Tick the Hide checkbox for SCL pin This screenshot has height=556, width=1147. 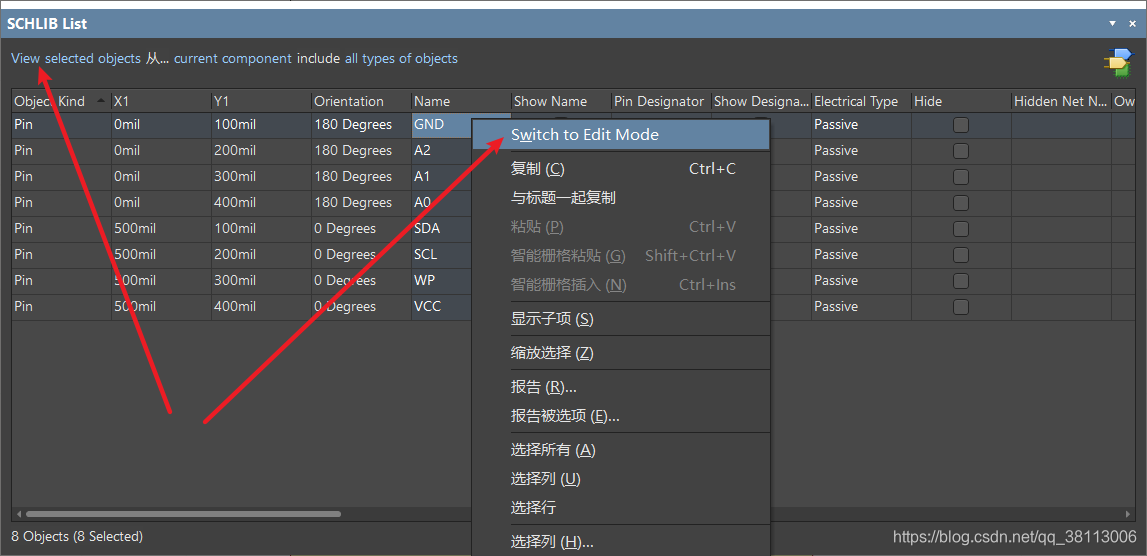coord(960,255)
